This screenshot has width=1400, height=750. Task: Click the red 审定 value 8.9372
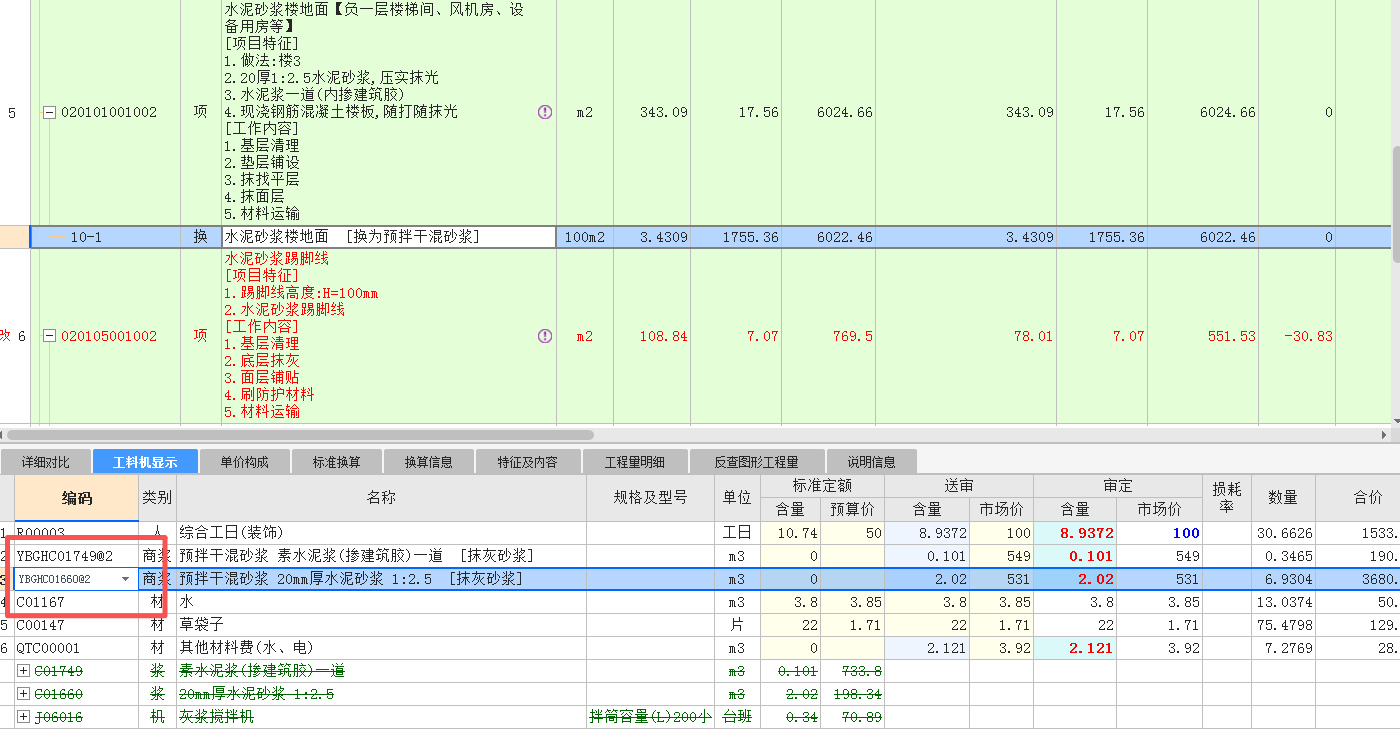point(1086,533)
